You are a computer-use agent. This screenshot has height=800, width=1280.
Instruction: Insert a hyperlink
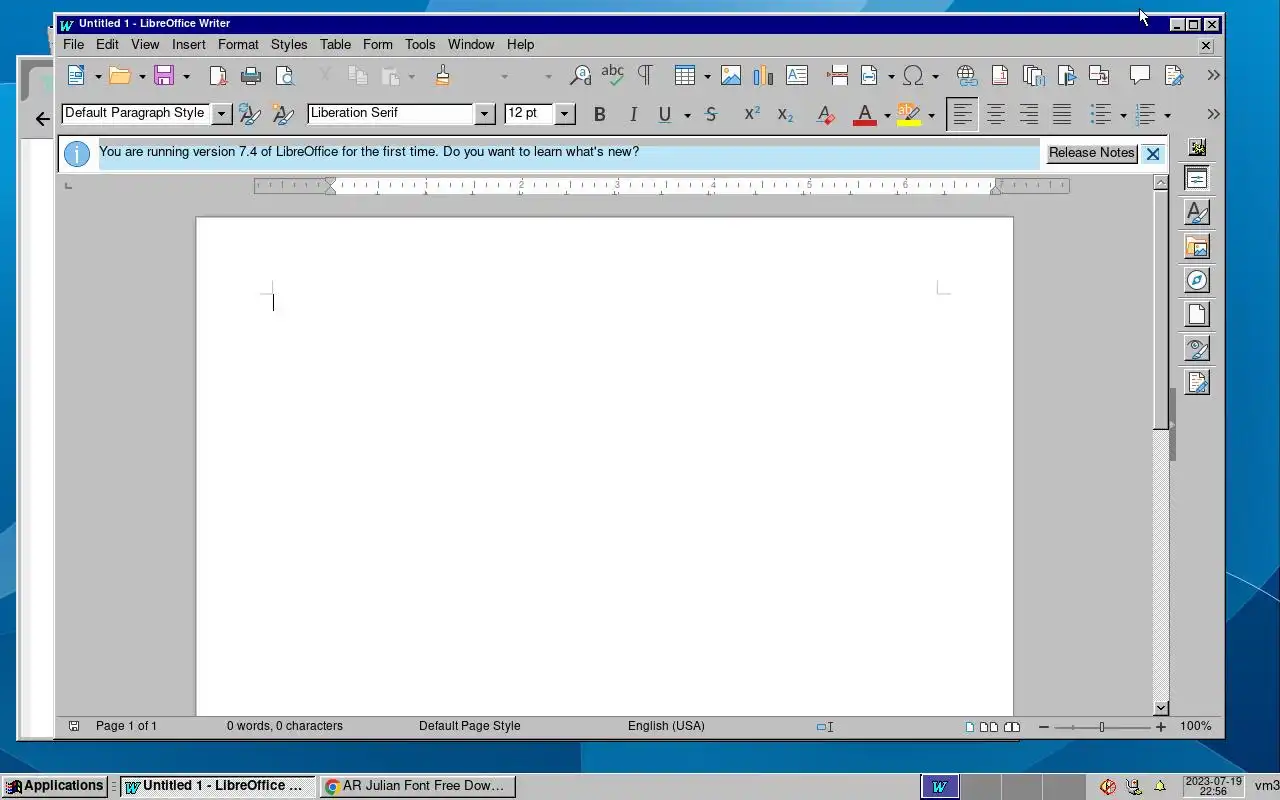966,75
